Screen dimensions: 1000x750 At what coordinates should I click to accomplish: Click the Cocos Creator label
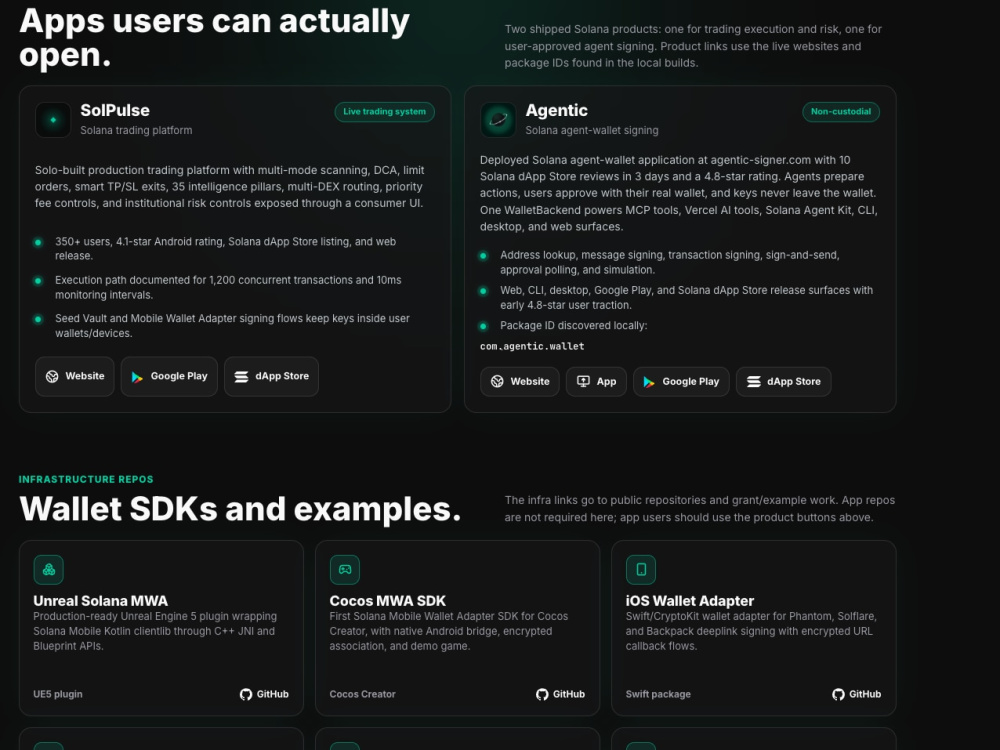tap(362, 694)
